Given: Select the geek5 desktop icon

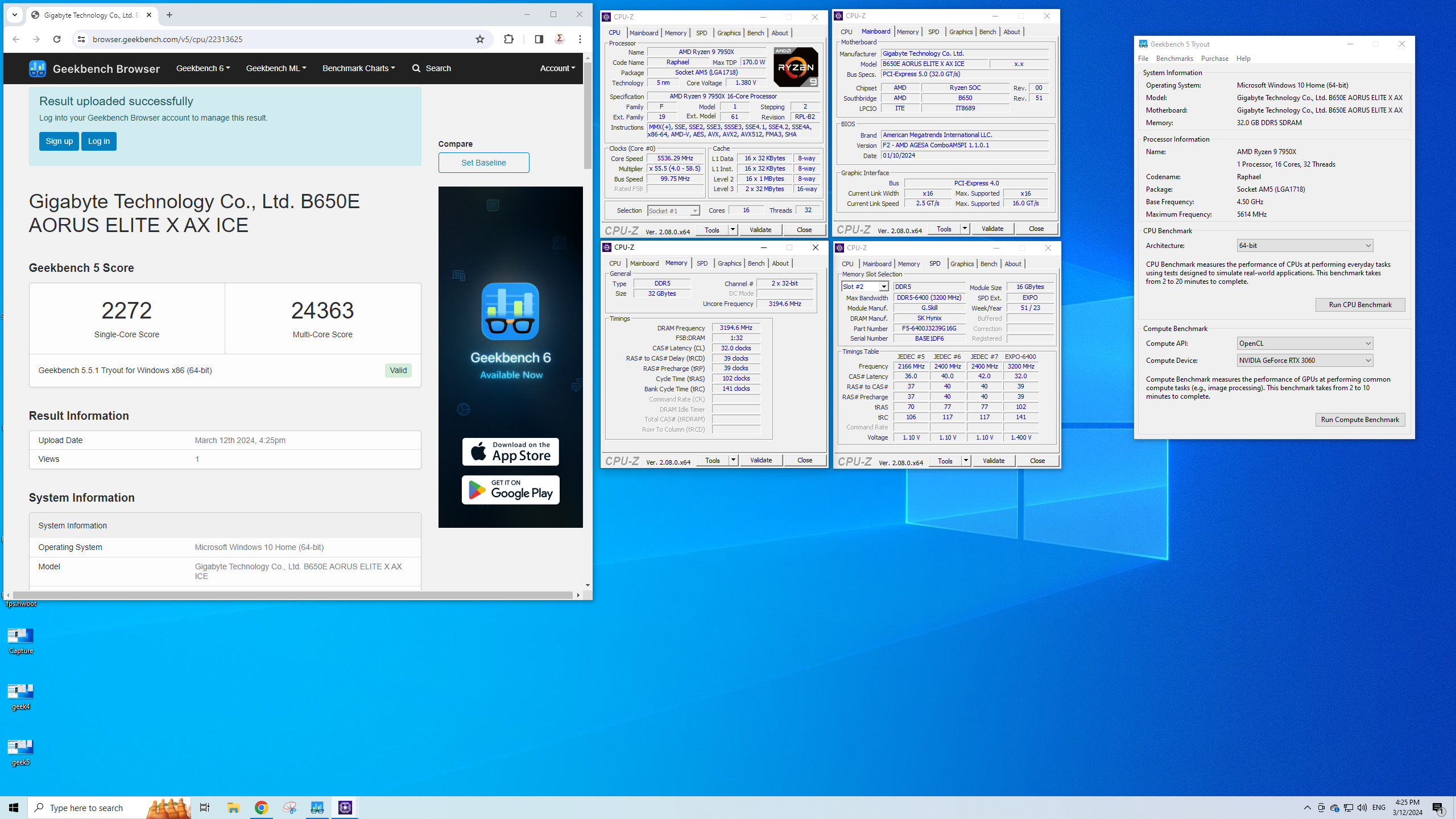Looking at the screenshot, I should 21,752.
